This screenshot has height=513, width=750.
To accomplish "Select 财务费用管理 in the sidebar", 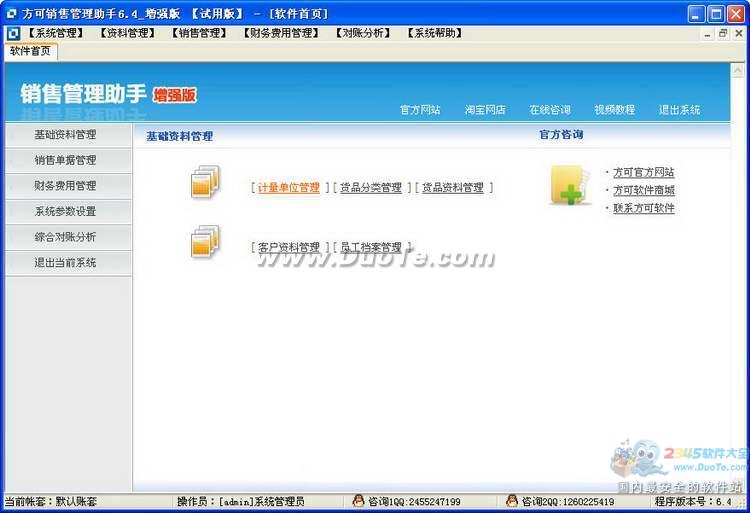I will 68,186.
